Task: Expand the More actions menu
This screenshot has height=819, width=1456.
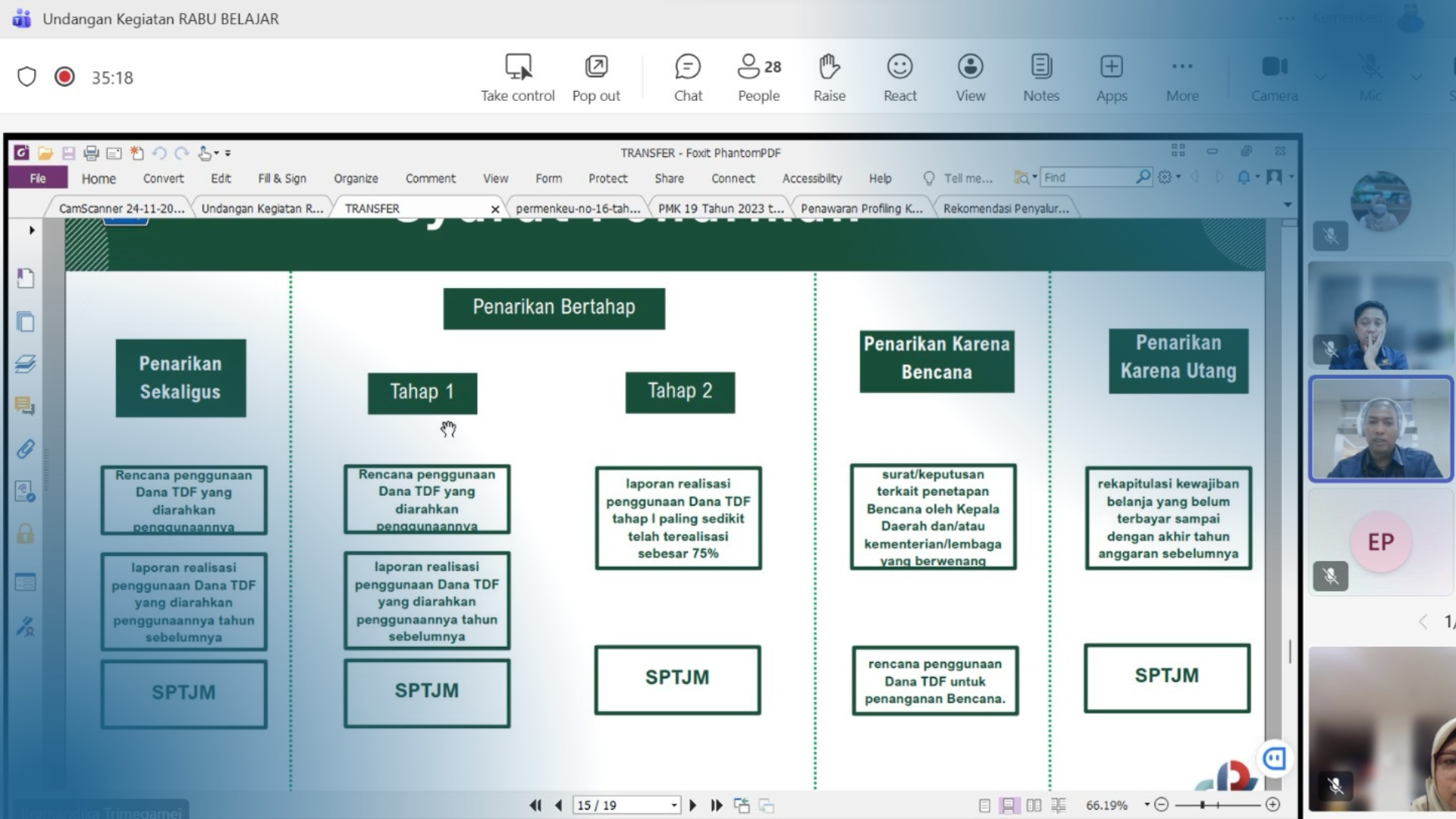Action: (x=1181, y=77)
